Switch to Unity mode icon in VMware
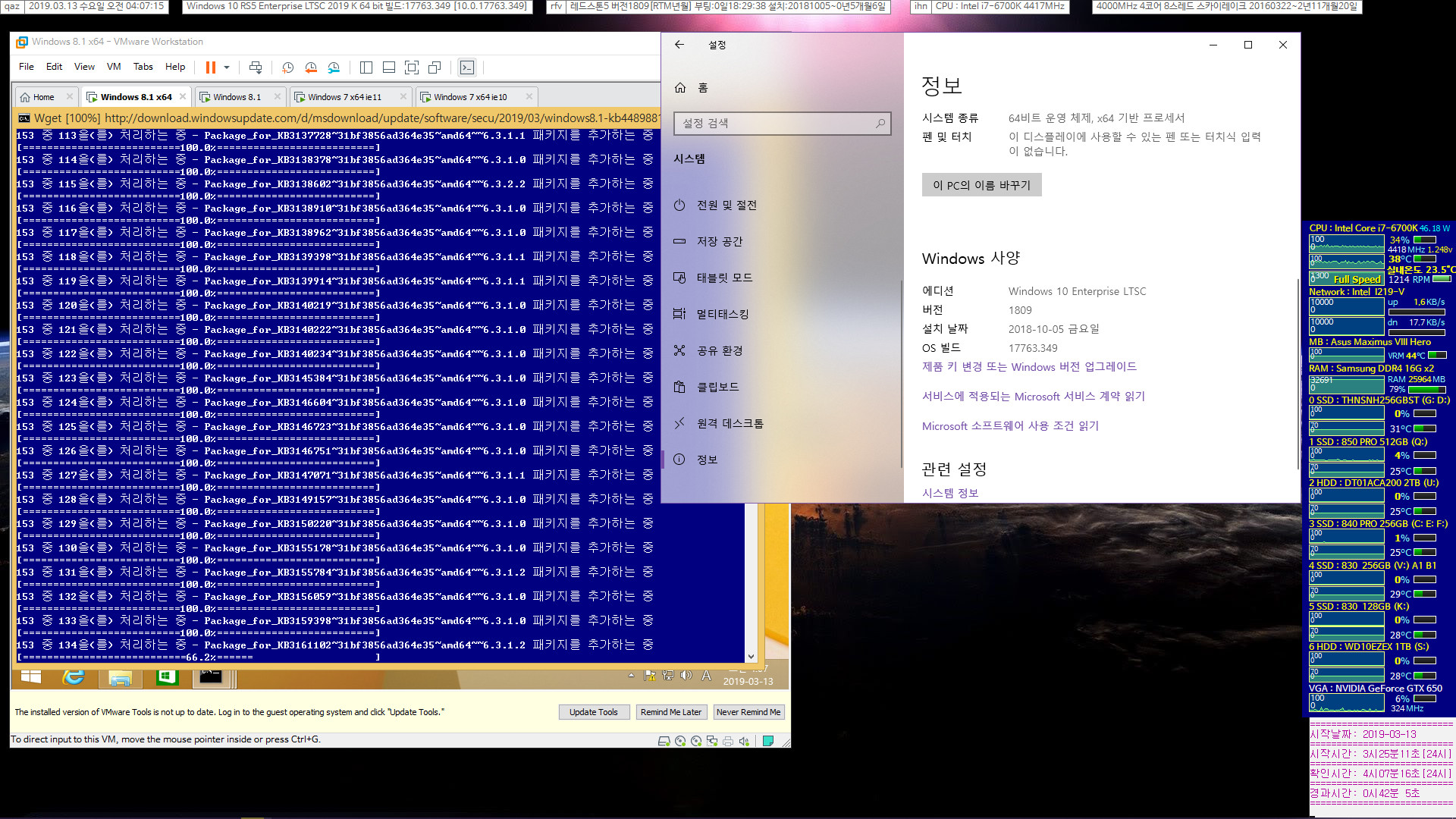The image size is (1456, 819). pyautogui.click(x=435, y=67)
